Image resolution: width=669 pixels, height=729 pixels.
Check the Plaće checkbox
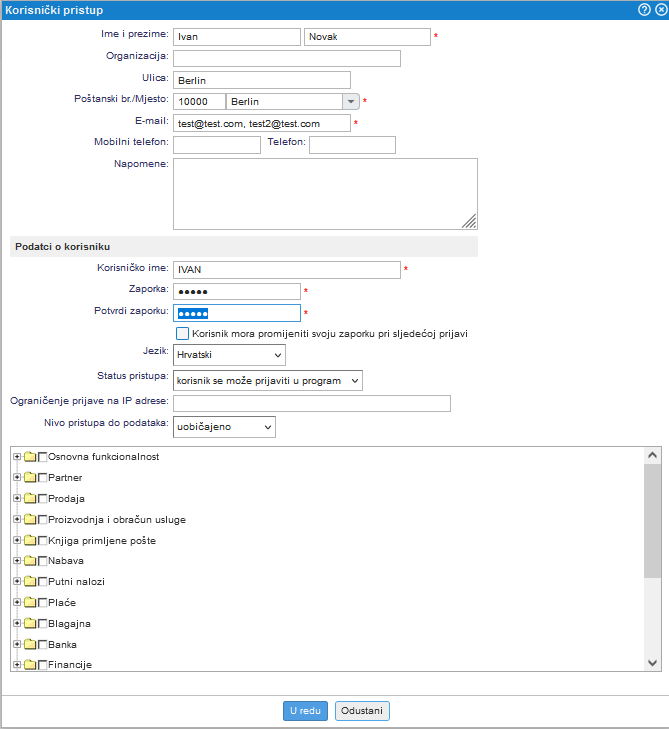[42, 603]
